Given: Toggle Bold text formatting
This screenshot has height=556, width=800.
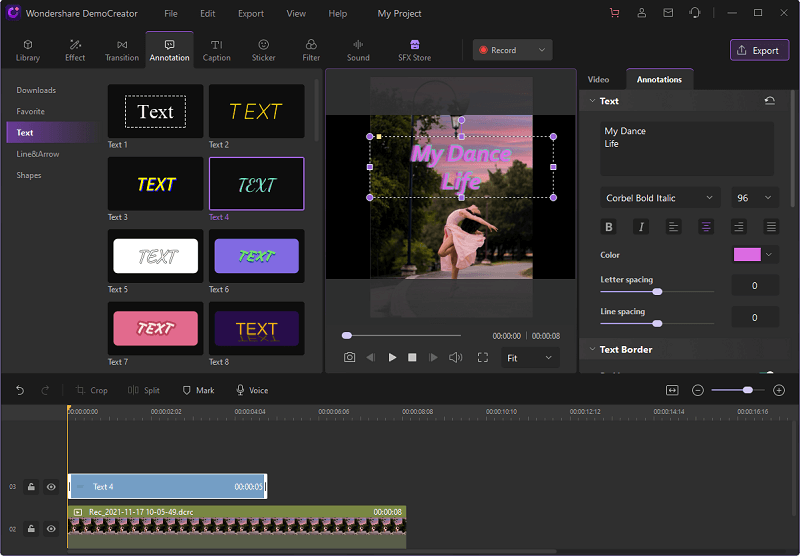Looking at the screenshot, I should 609,227.
